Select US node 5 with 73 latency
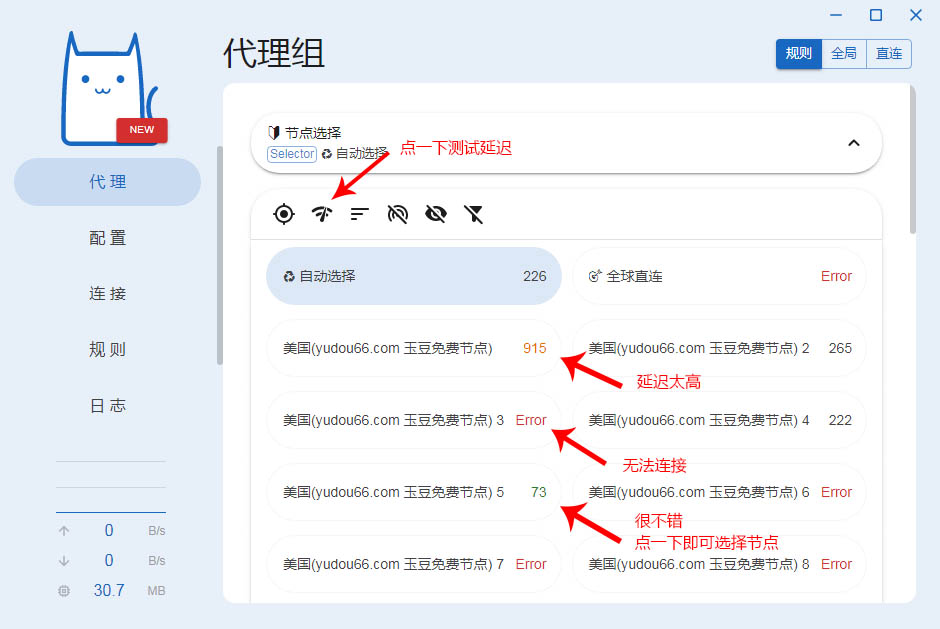This screenshot has height=629, width=940. click(414, 492)
